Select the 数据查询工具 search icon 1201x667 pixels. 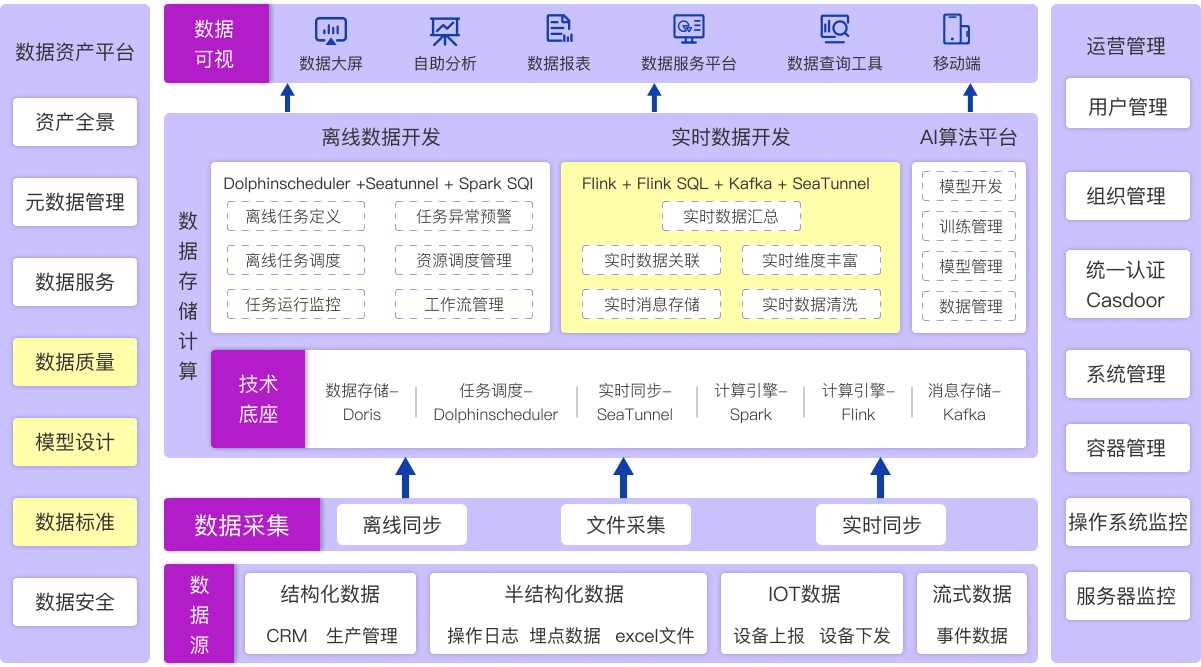(834, 29)
